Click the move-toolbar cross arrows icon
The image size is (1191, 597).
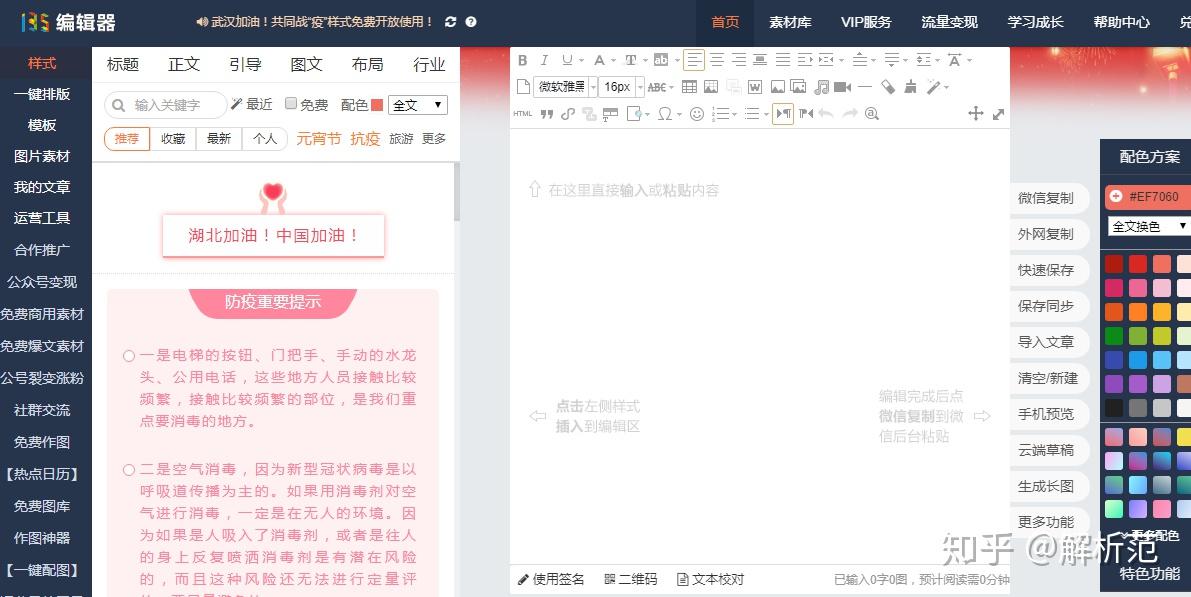(976, 114)
